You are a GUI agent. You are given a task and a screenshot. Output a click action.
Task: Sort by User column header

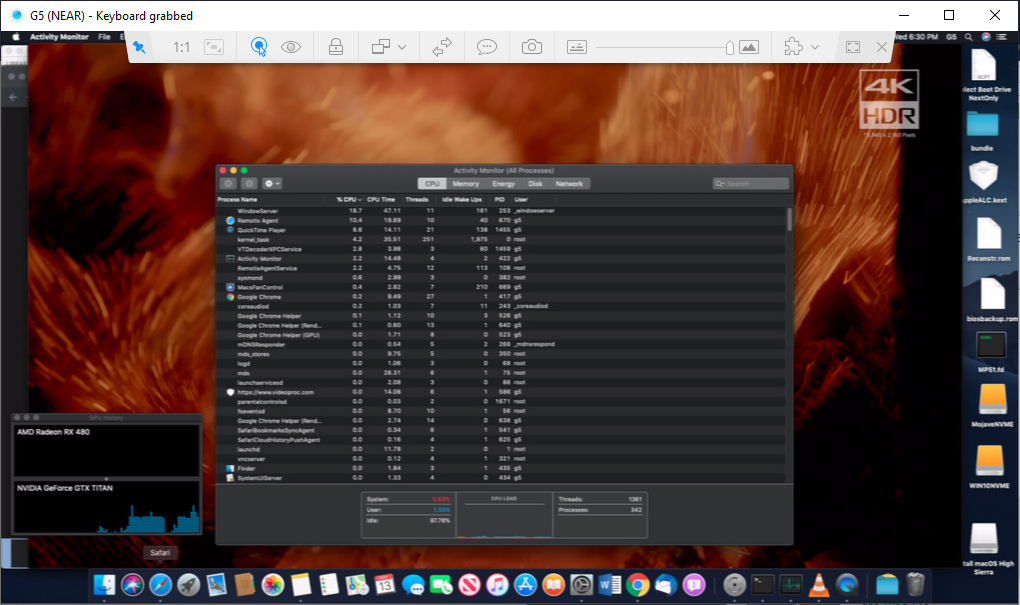(x=521, y=200)
